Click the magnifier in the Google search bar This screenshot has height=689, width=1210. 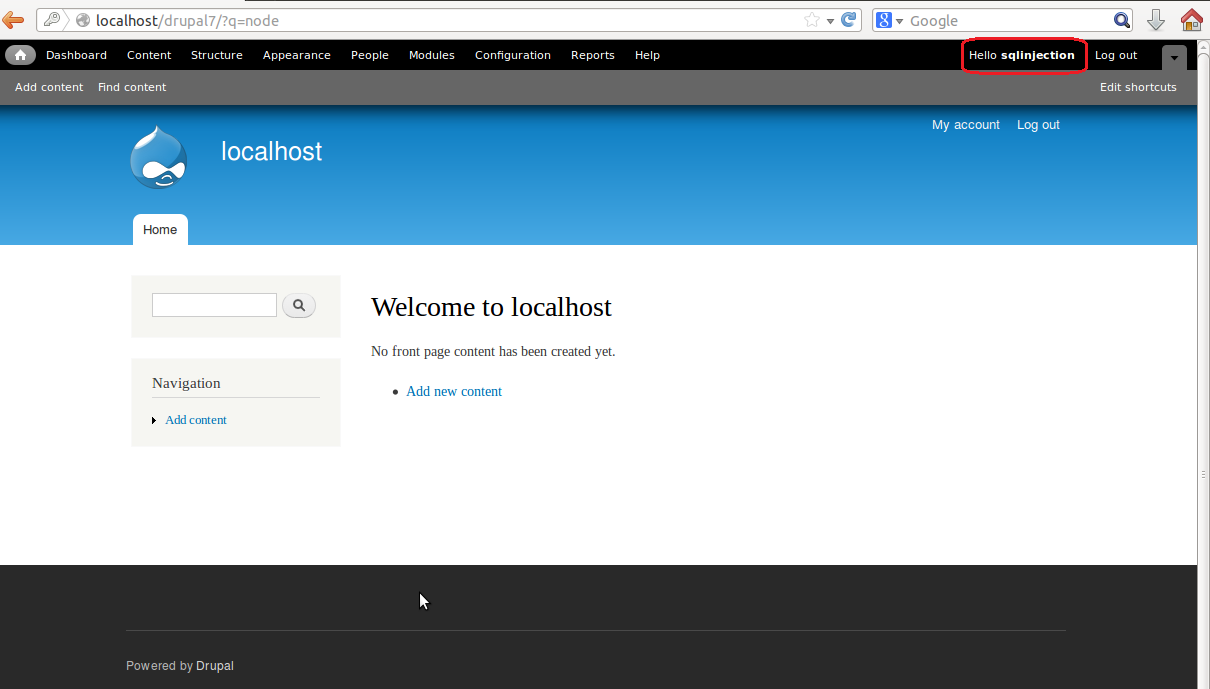[x=1121, y=20]
